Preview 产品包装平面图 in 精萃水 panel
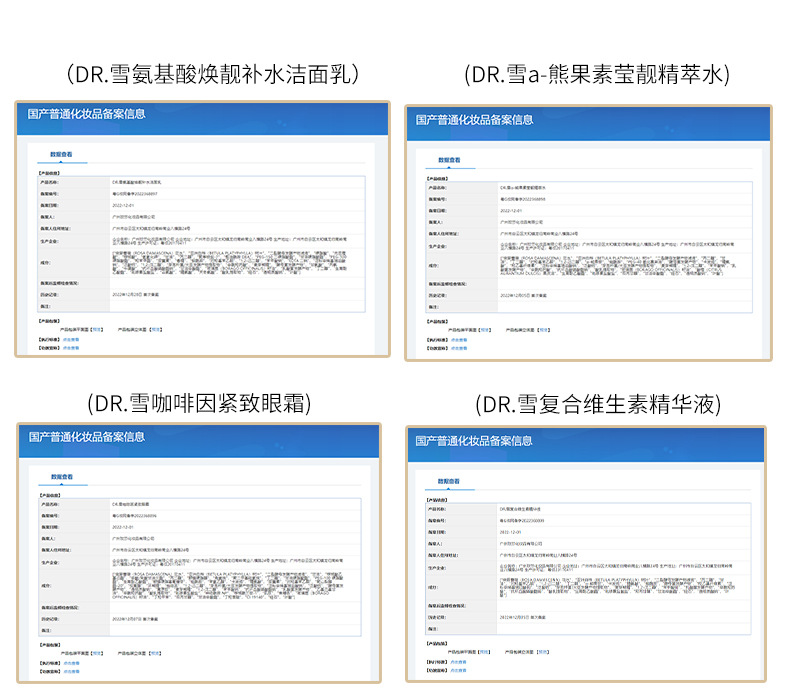This screenshot has height=700, width=790. point(485,330)
